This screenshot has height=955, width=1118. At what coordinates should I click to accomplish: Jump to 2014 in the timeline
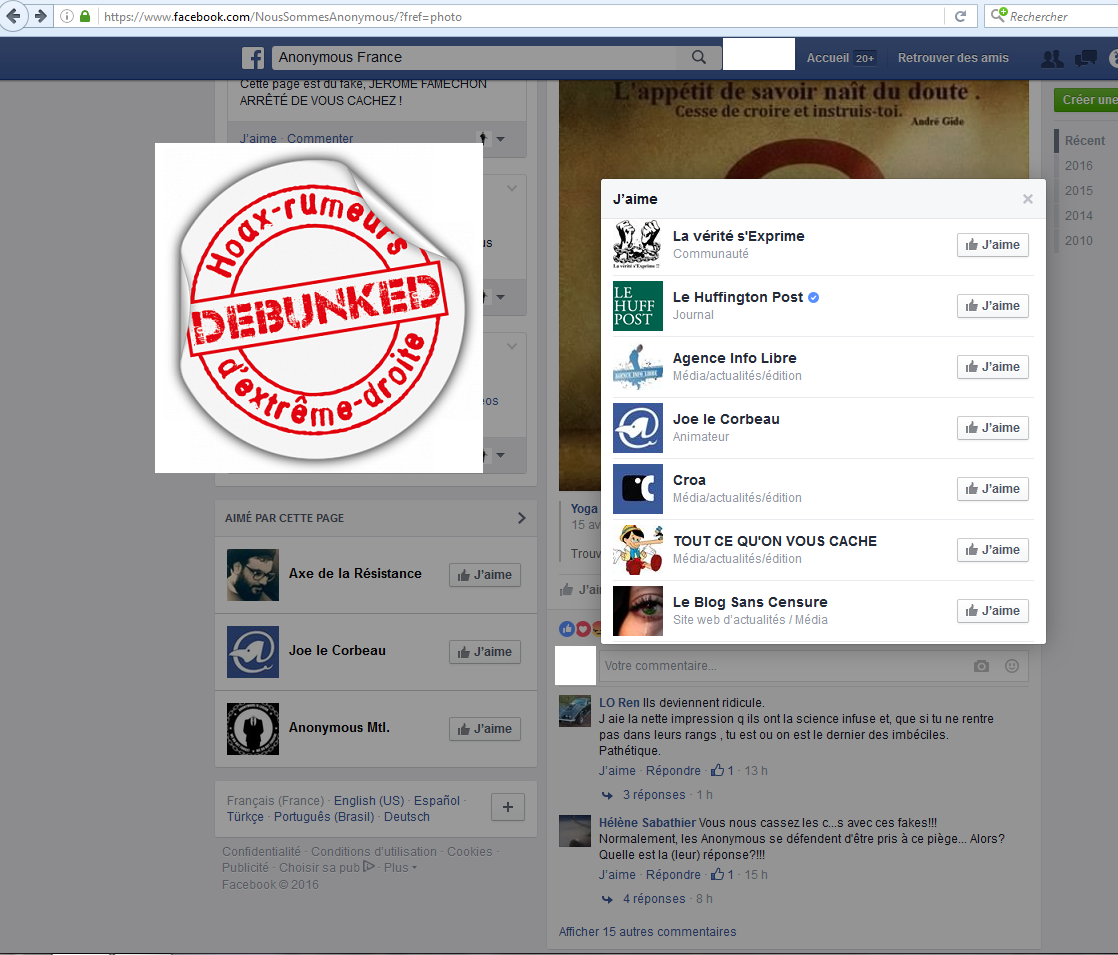tap(1078, 215)
